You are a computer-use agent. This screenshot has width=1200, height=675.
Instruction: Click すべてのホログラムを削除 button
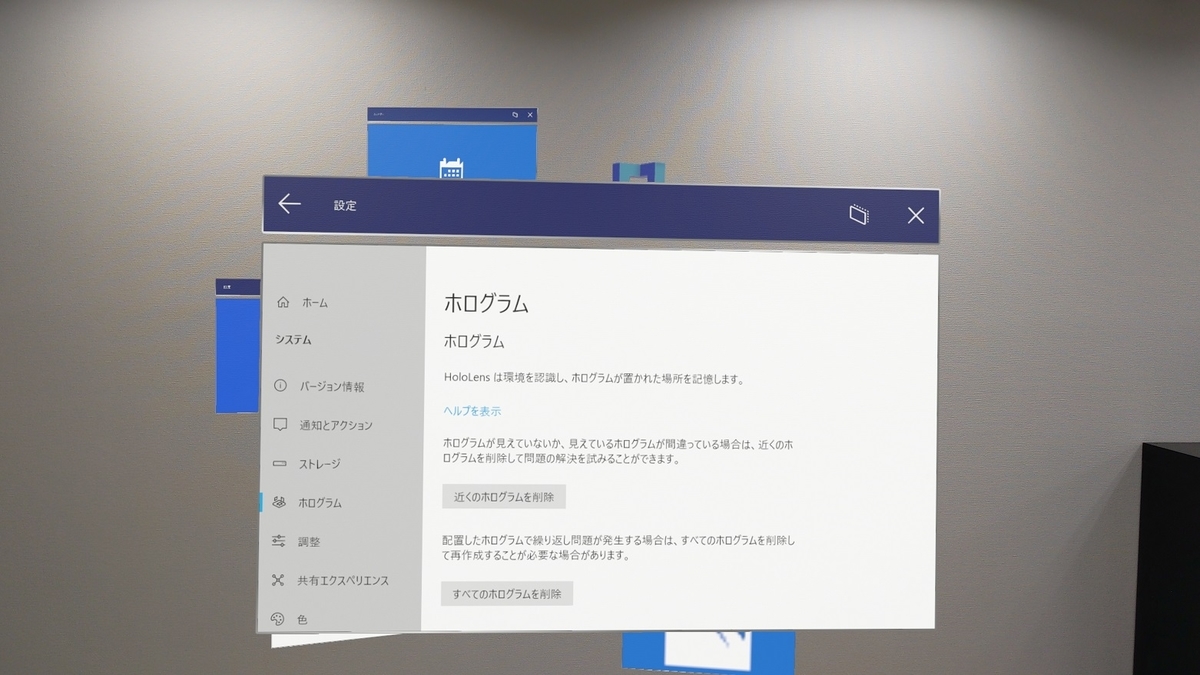(506, 593)
